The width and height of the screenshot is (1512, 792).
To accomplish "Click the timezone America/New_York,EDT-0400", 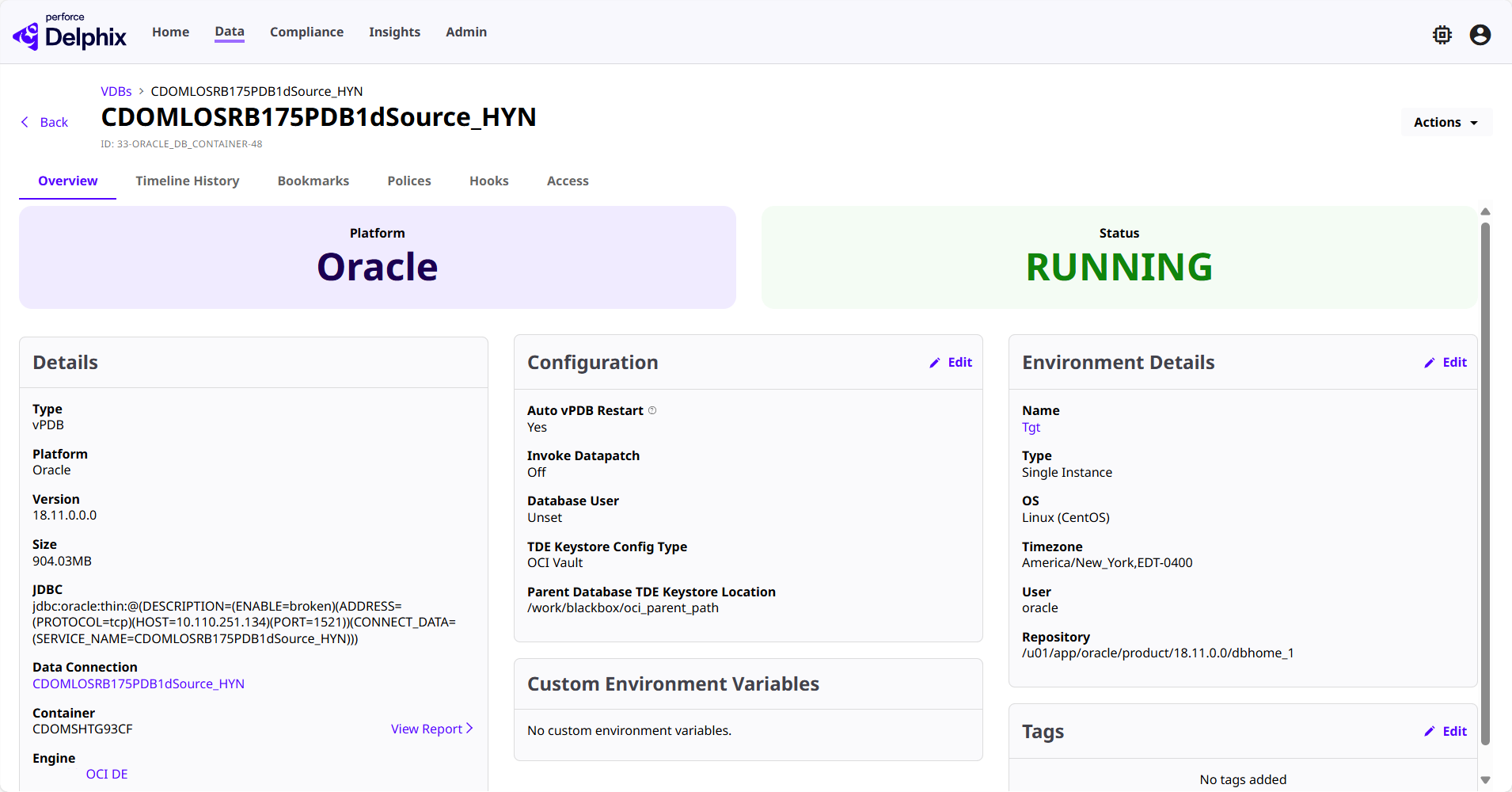I will pos(1107,562).
